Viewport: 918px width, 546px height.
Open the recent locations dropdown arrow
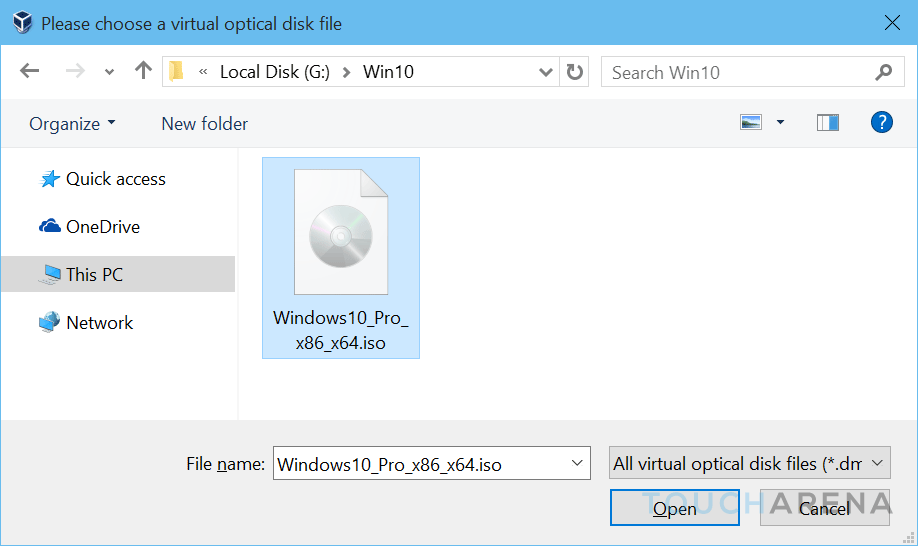click(x=109, y=72)
